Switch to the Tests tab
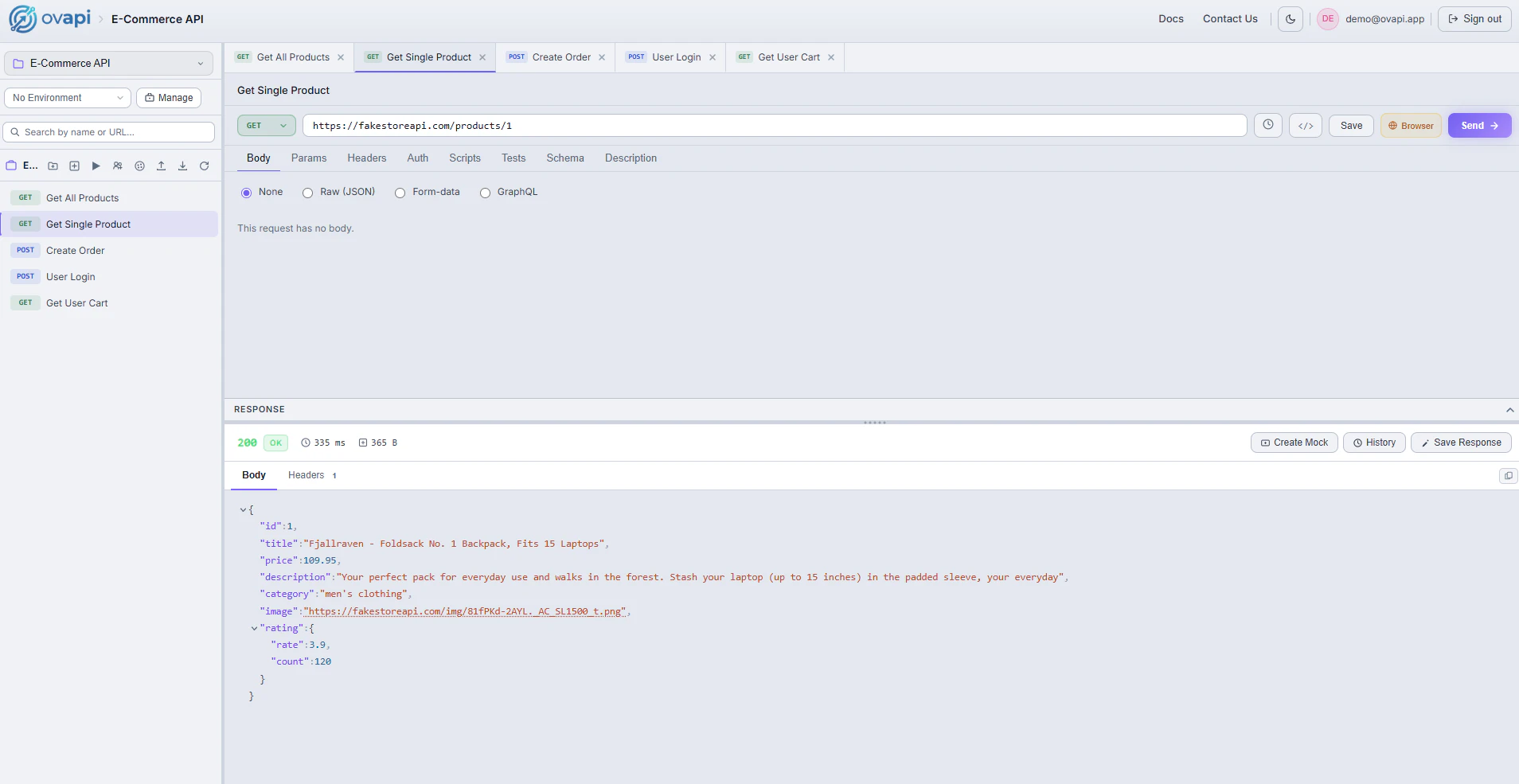This screenshot has width=1519, height=784. pos(513,158)
